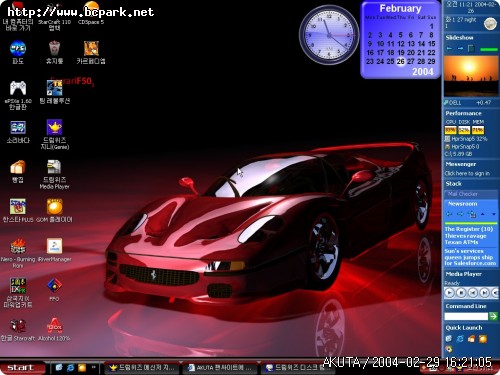Click Newsroom up arrow
Image resolution: width=500 pixels, height=375 pixels.
coord(483,214)
